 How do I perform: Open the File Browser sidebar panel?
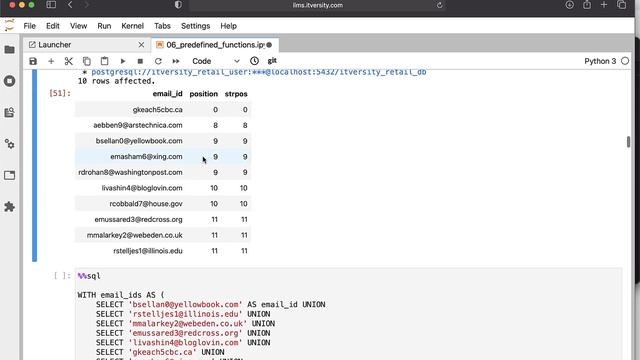coord(9,50)
